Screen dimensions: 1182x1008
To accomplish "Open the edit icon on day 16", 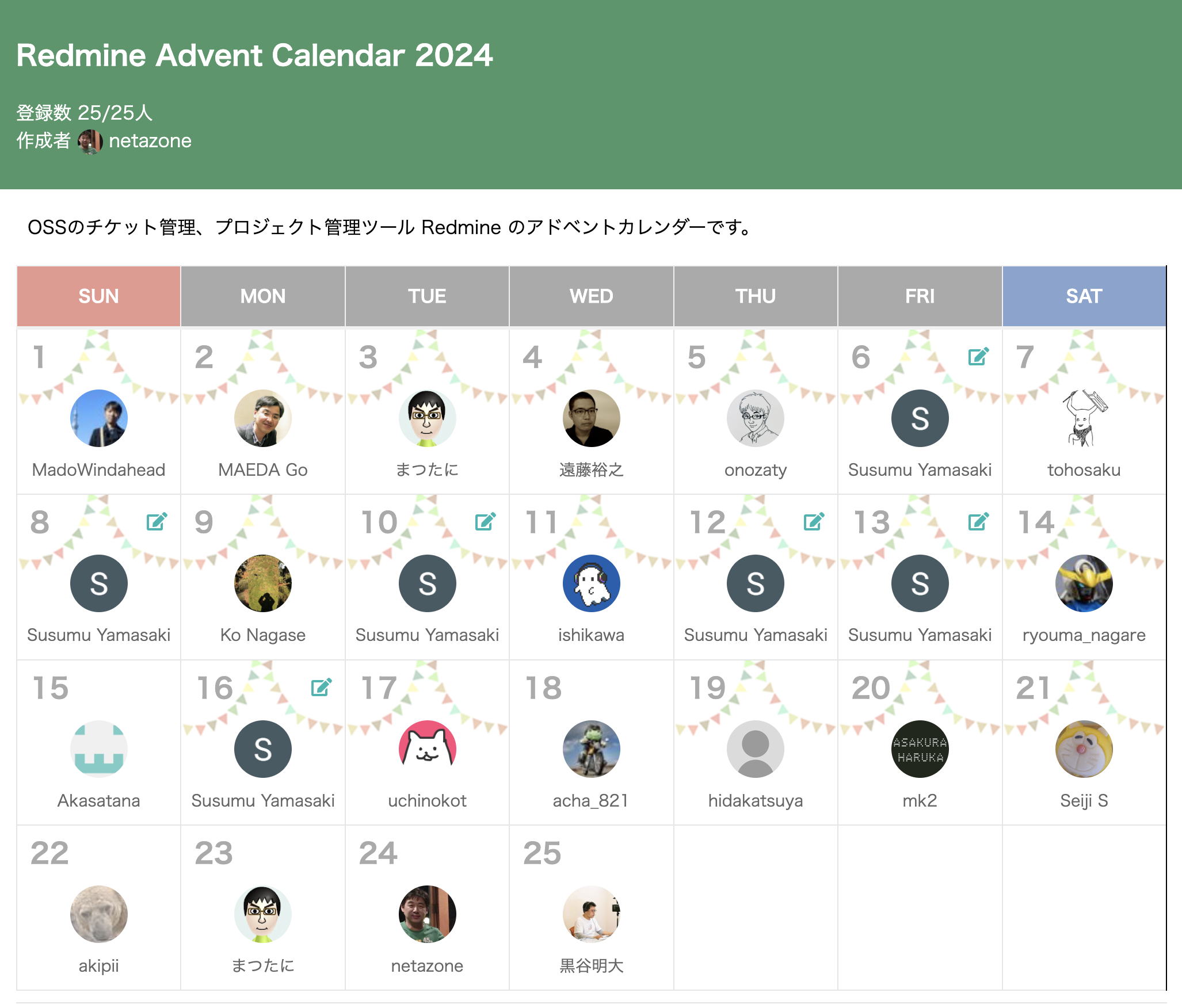I will pyautogui.click(x=321, y=688).
